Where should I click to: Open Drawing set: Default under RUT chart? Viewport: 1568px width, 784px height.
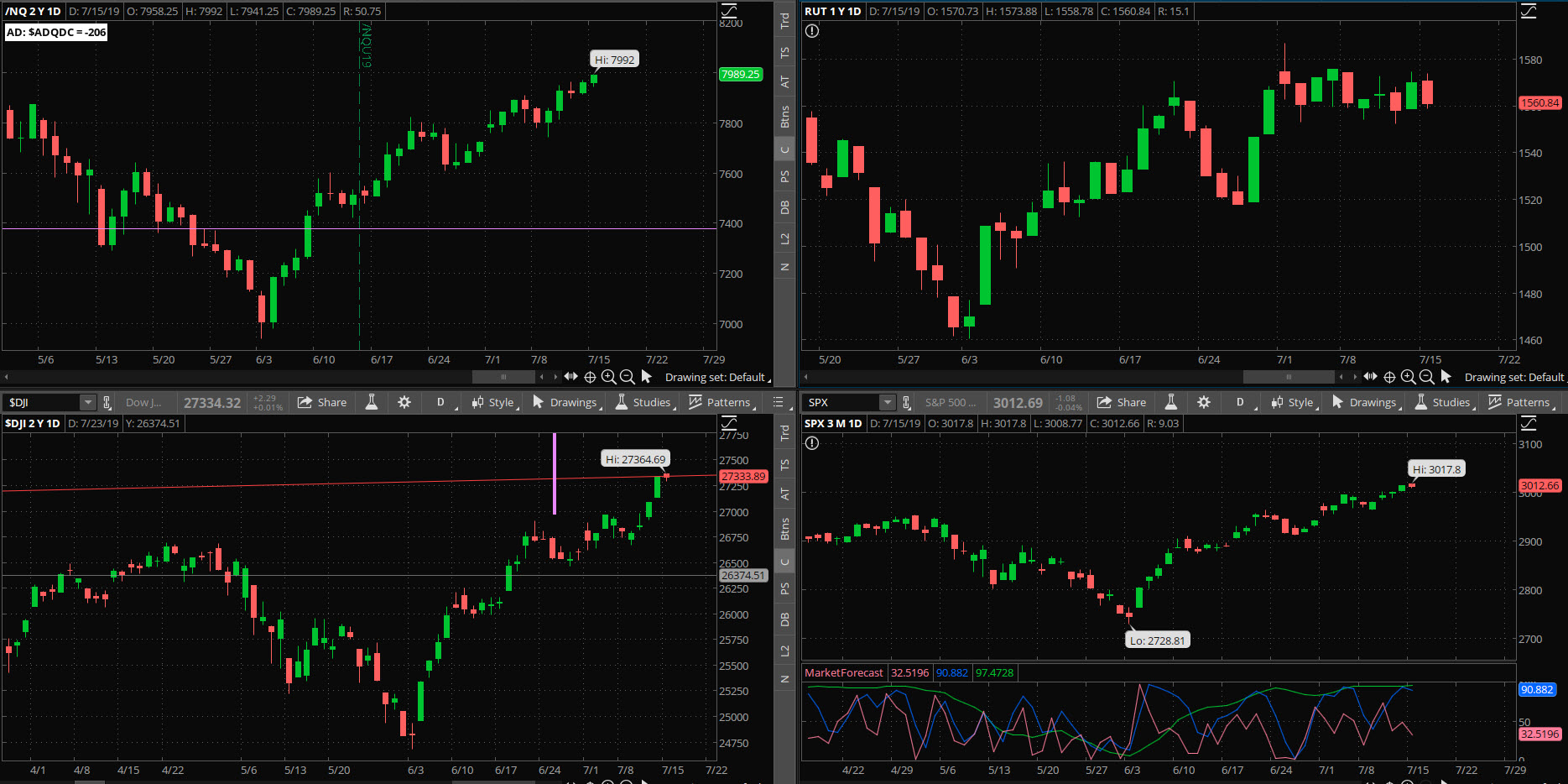[1514, 377]
